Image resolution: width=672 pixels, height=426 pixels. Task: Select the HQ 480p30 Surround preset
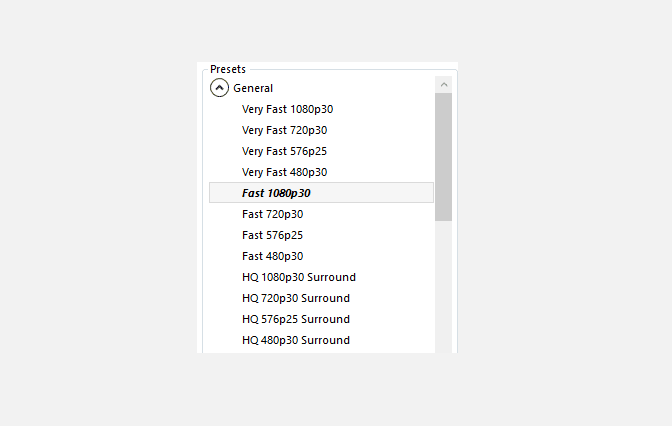(x=295, y=340)
